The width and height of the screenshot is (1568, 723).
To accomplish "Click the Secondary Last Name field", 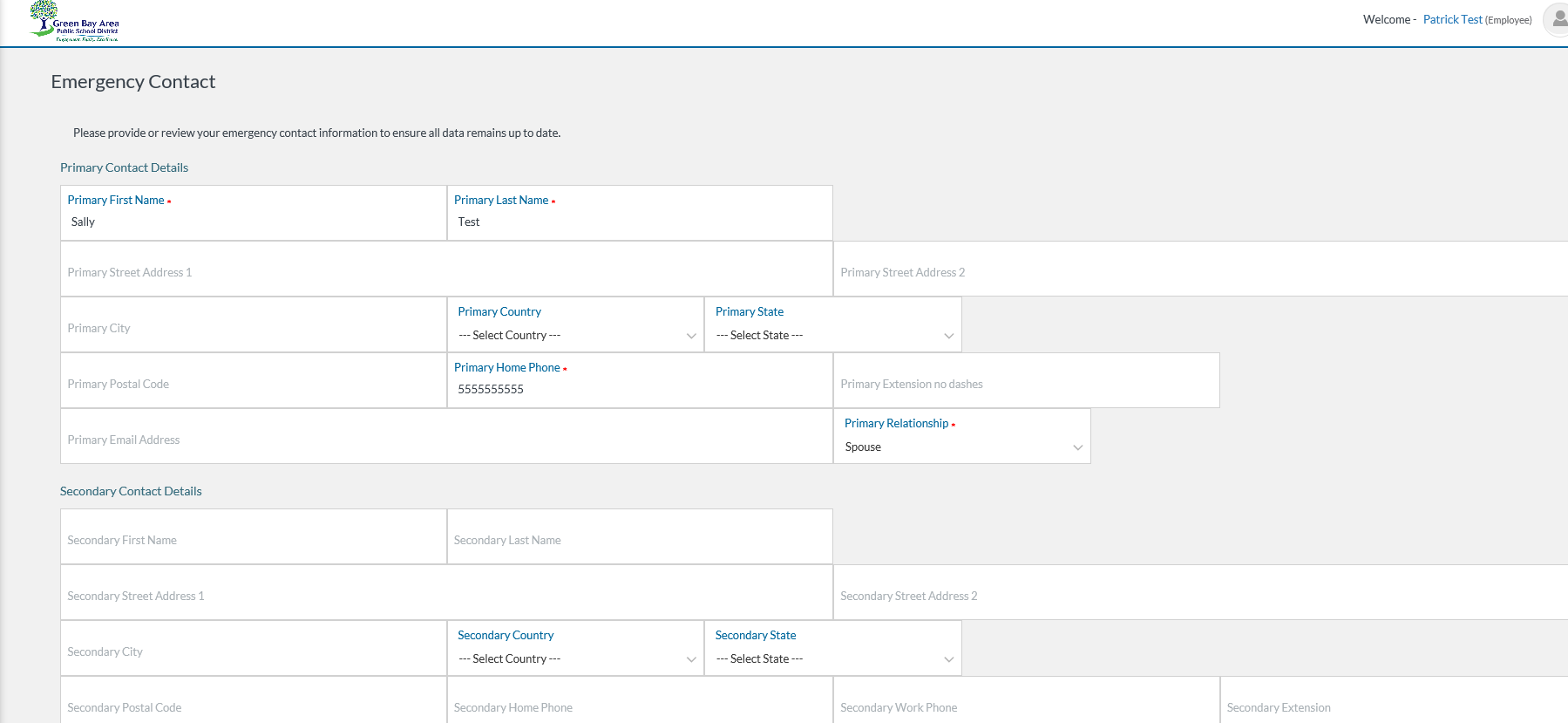I will tap(640, 540).
